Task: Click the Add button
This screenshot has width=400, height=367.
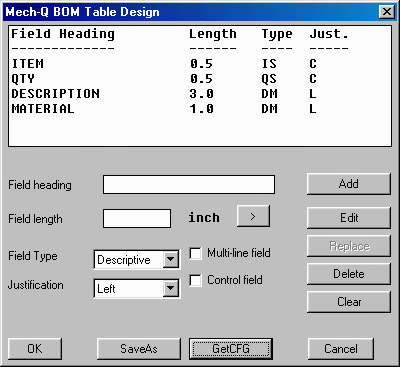Action: click(x=348, y=184)
